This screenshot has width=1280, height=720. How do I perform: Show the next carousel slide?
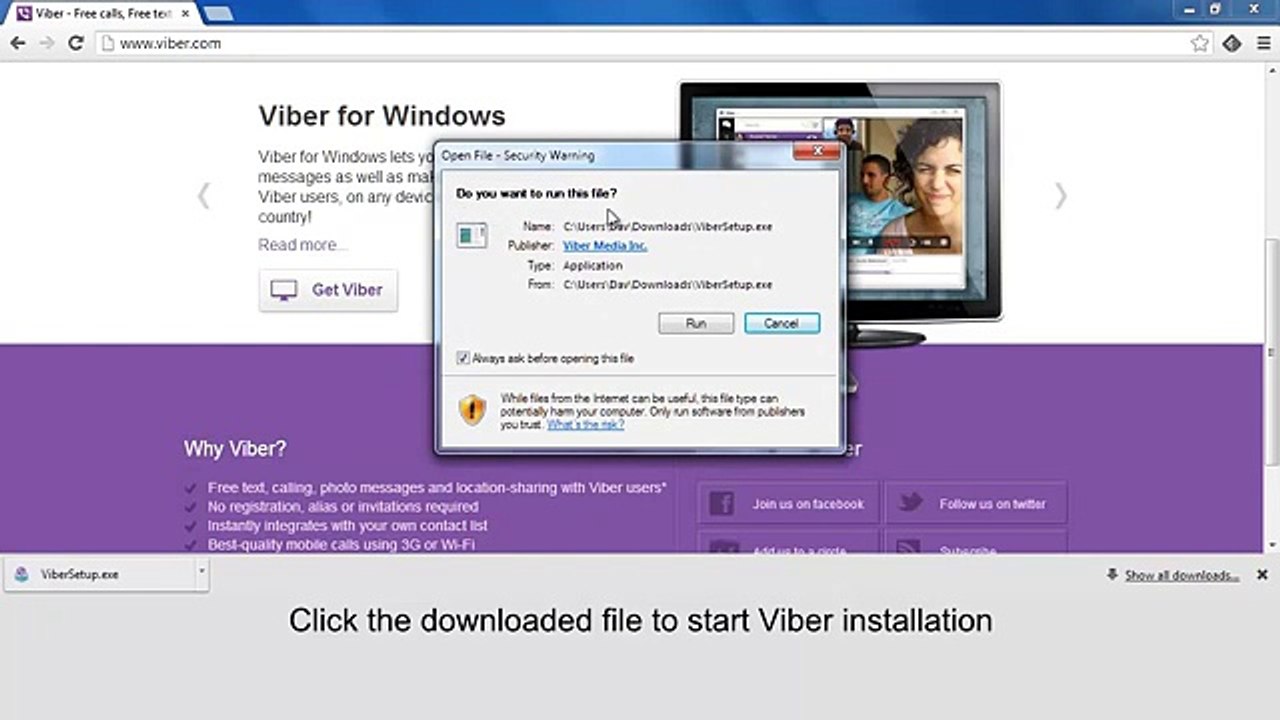(x=1060, y=195)
